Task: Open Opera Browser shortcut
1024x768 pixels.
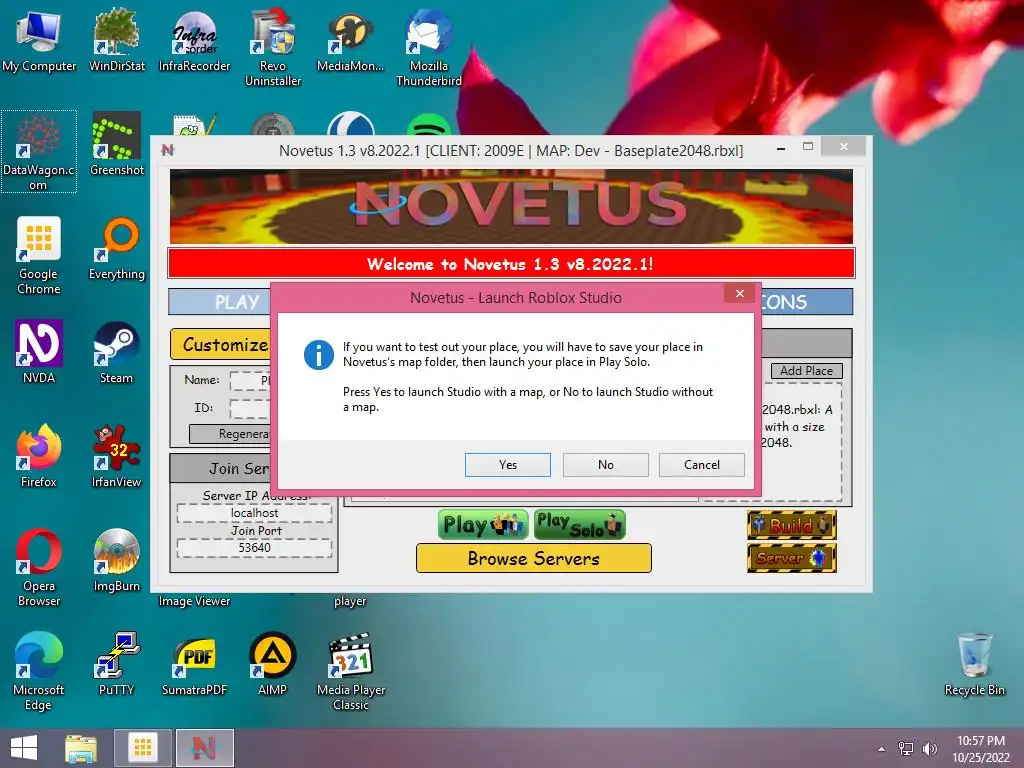Action: click(x=39, y=568)
